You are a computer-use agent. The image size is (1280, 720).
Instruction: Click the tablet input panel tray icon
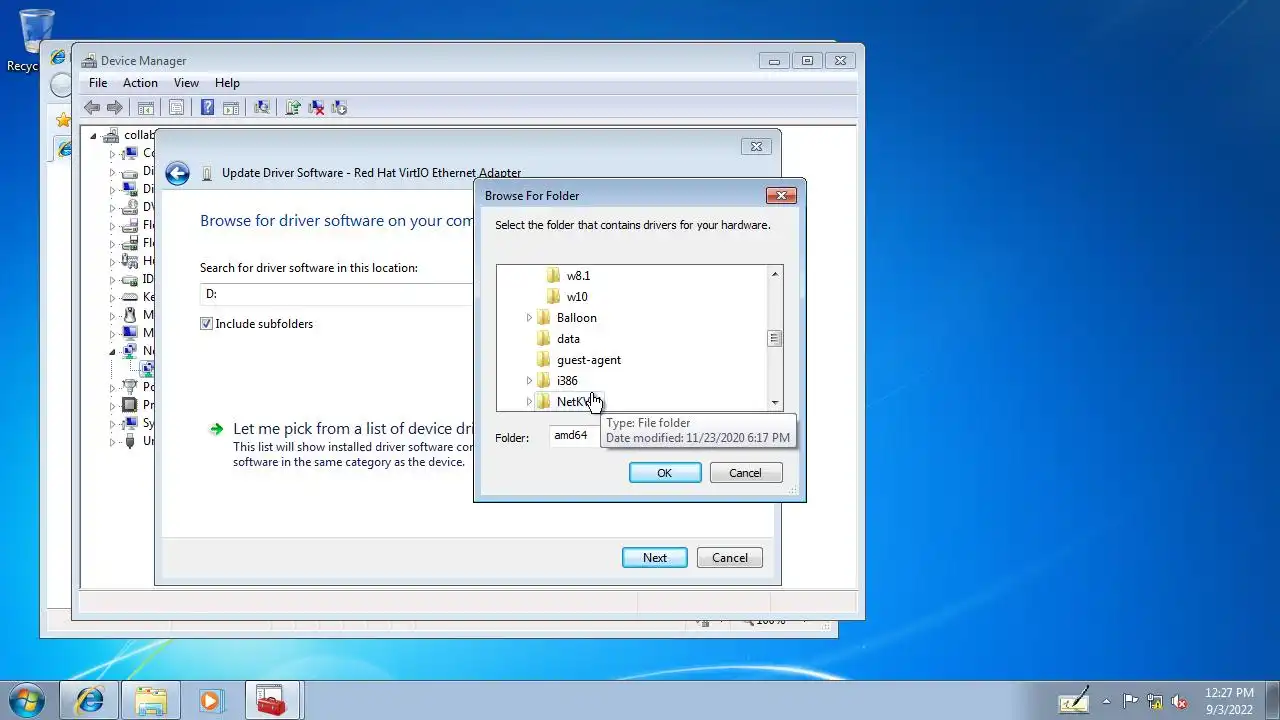pyautogui.click(x=1074, y=700)
